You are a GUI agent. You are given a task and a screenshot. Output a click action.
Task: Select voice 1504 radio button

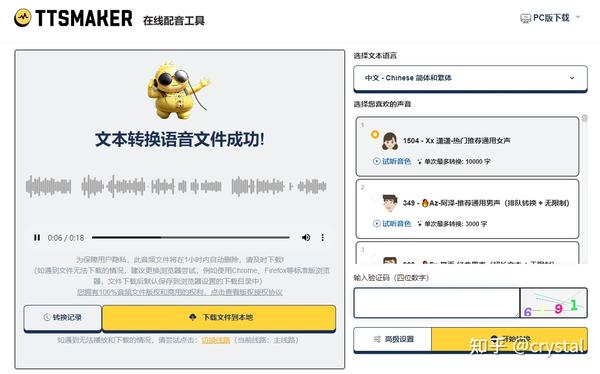(x=375, y=134)
